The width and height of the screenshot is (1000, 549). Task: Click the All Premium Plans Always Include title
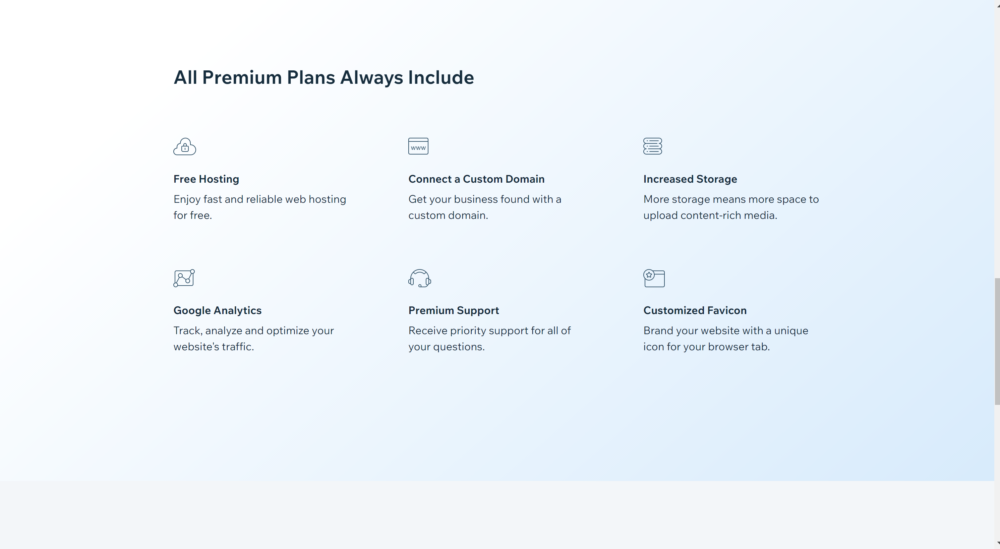click(x=323, y=77)
